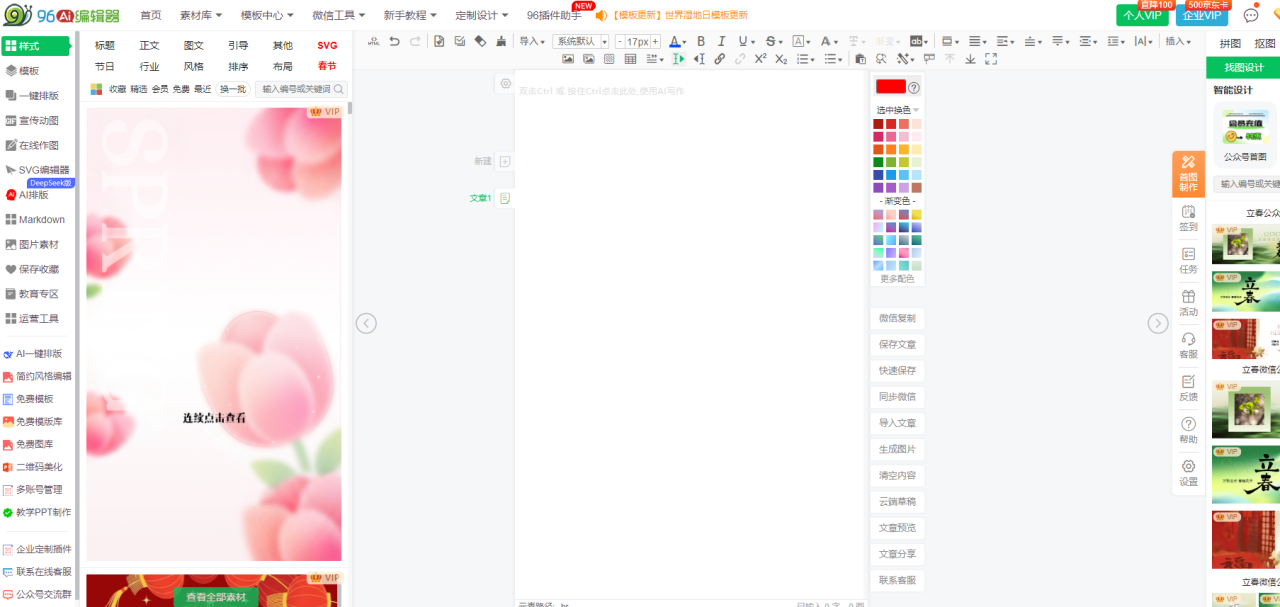
Task: Select the large red color swatch
Action: pos(890,87)
